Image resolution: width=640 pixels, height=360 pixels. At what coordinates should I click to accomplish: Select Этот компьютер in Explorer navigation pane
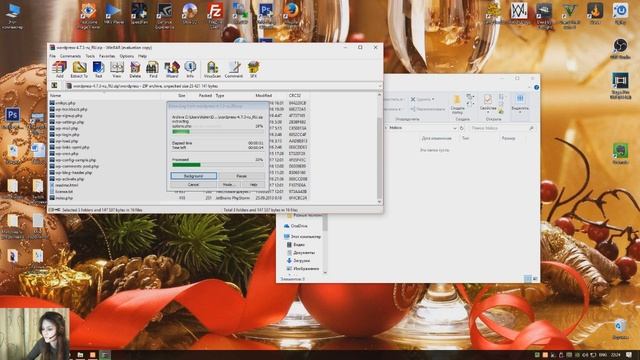pos(302,236)
